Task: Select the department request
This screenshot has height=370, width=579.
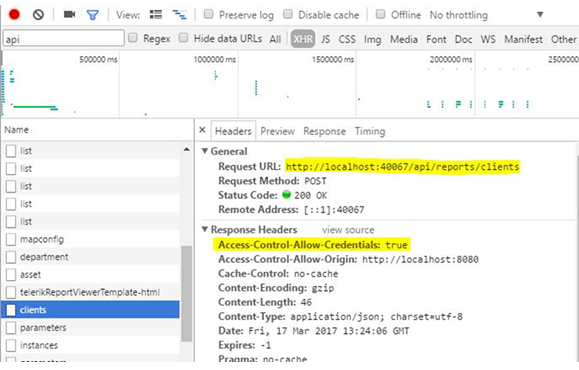Action: point(90,257)
